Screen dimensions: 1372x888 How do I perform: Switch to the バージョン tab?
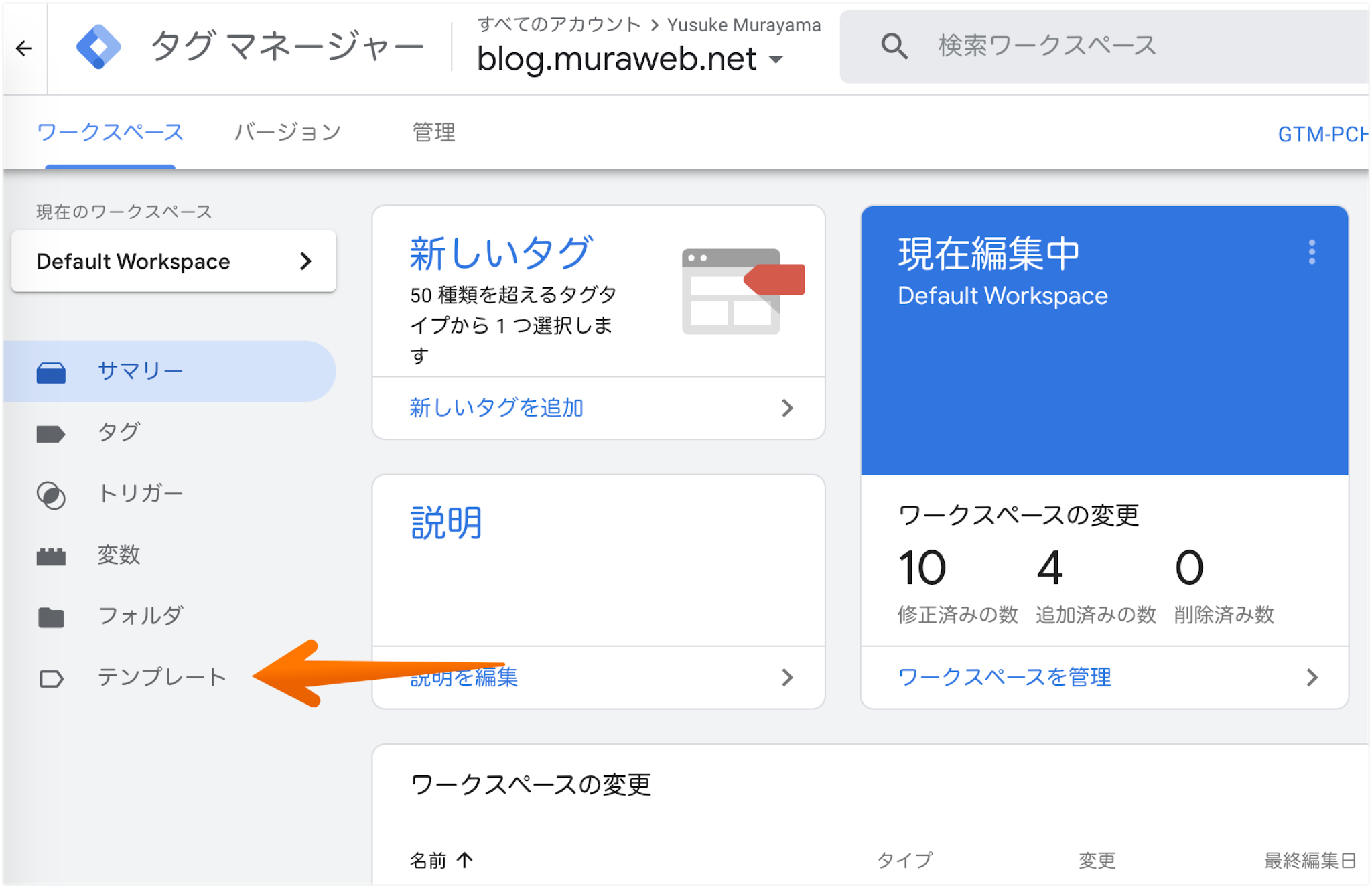(287, 132)
